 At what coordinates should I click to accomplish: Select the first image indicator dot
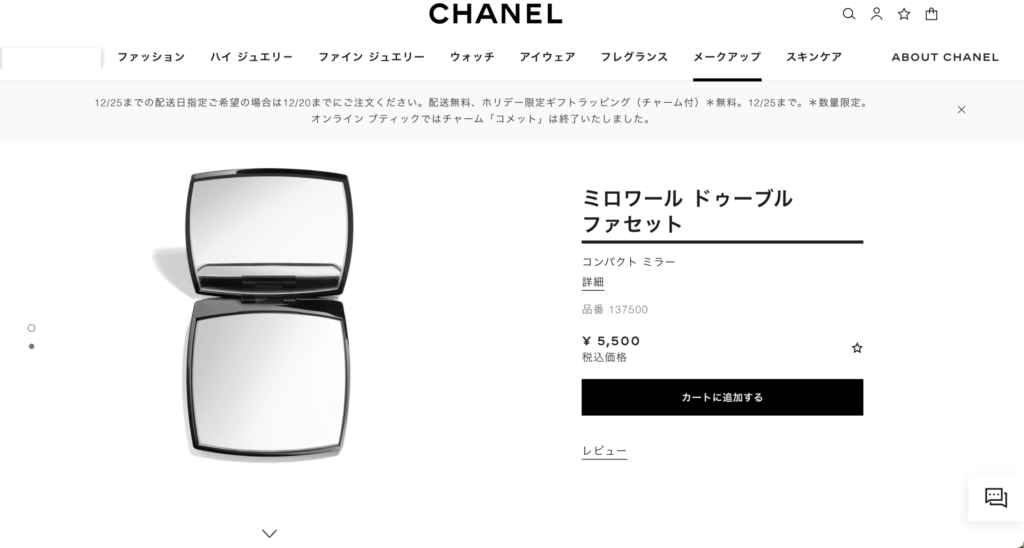click(x=31, y=328)
